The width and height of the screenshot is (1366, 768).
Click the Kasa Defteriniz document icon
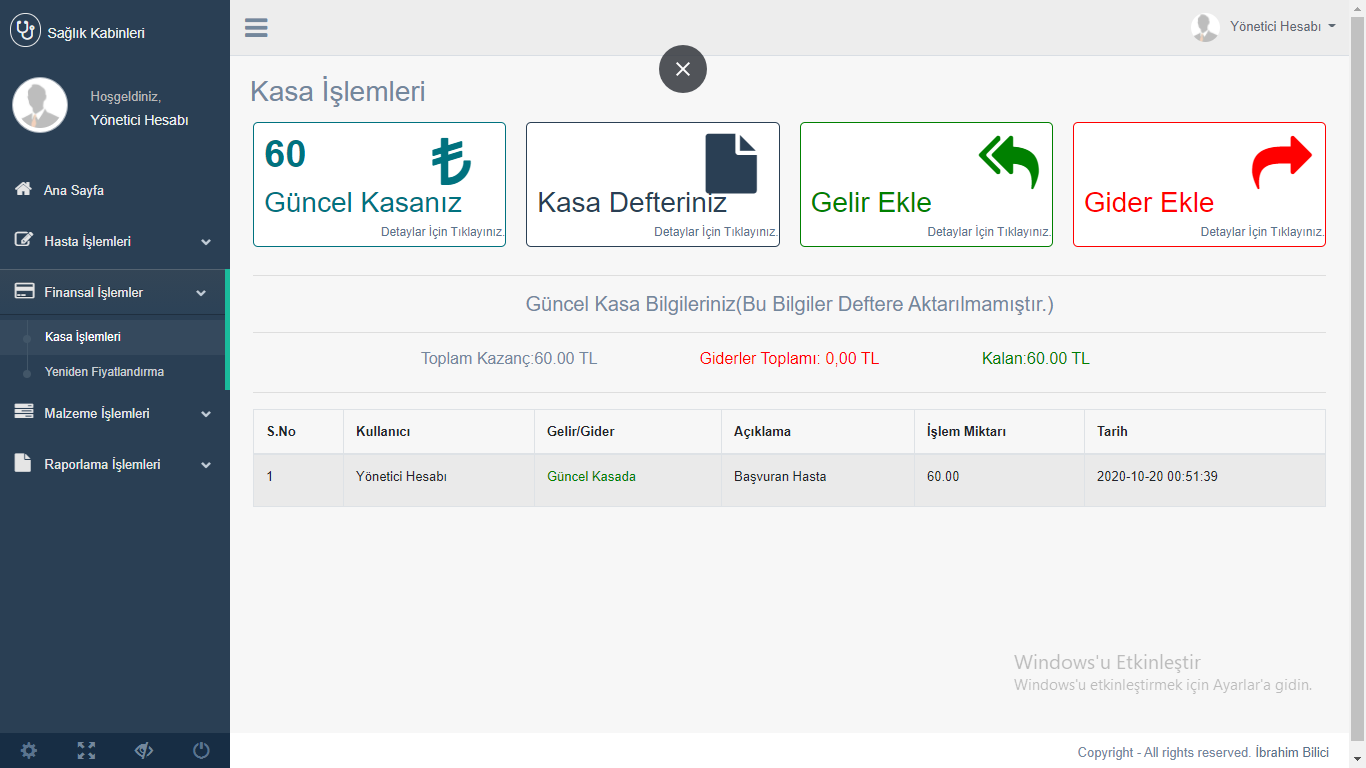click(x=731, y=164)
